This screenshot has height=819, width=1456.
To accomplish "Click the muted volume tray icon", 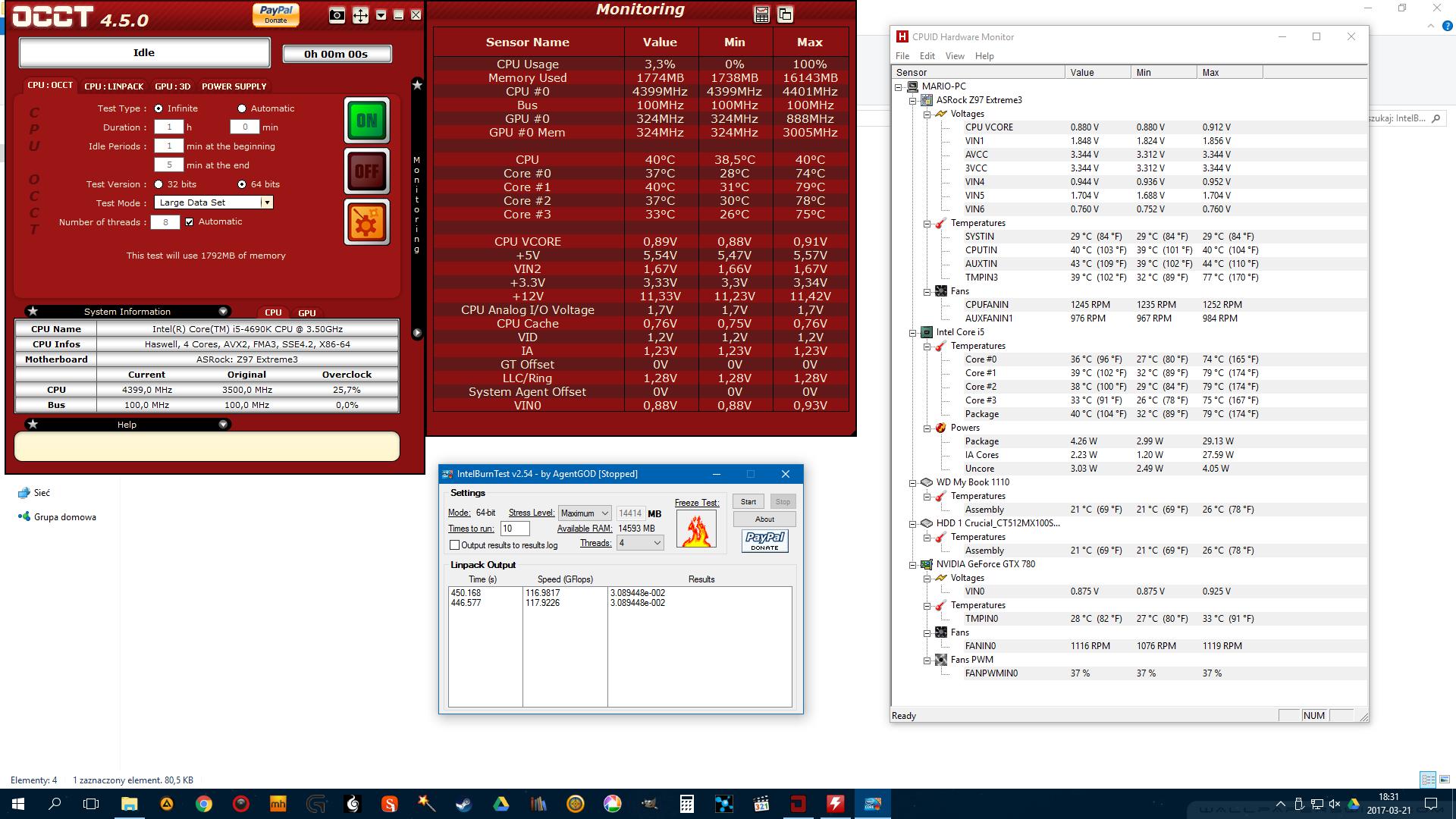I will click(x=1335, y=804).
